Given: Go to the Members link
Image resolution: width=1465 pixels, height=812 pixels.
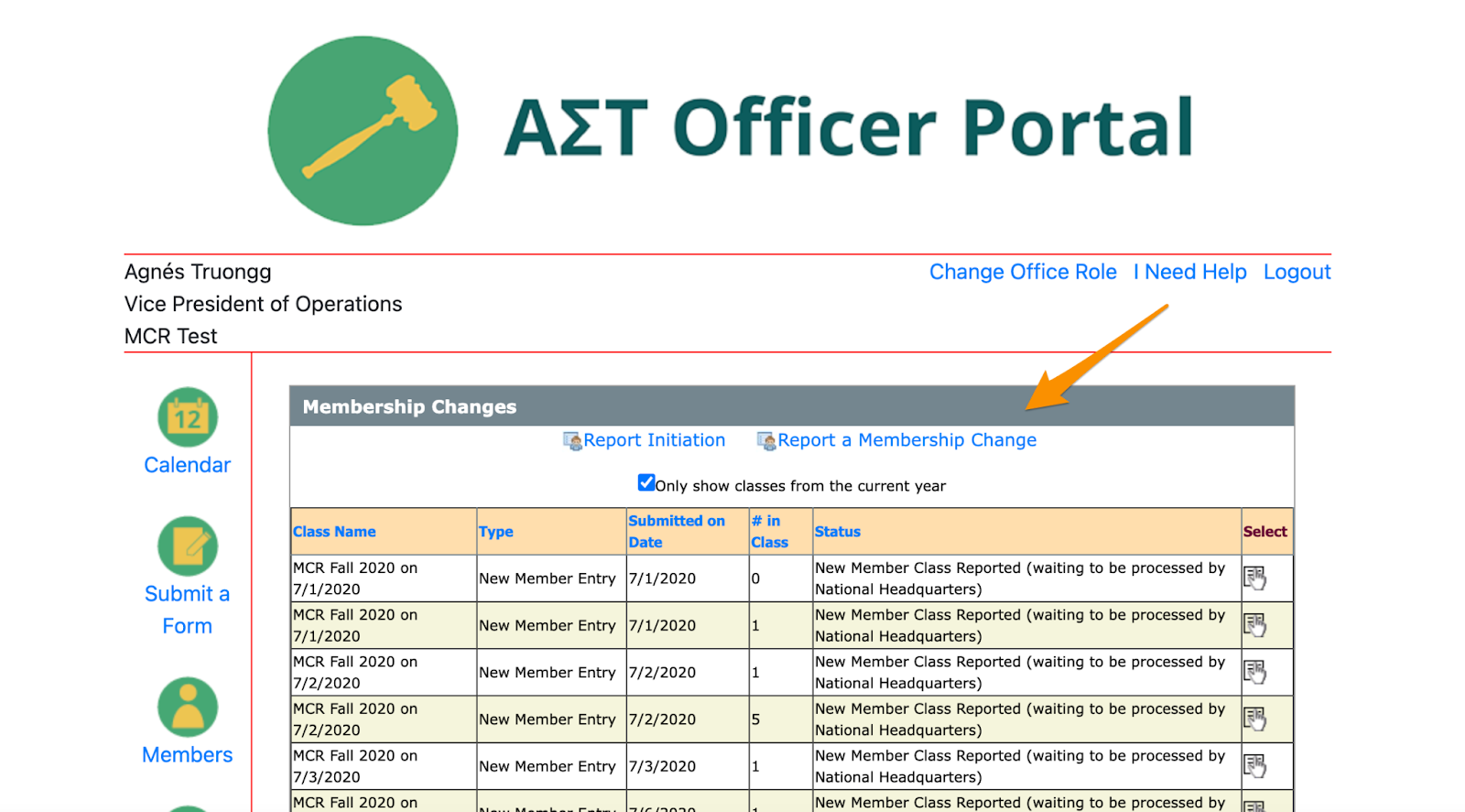Looking at the screenshot, I should (188, 755).
